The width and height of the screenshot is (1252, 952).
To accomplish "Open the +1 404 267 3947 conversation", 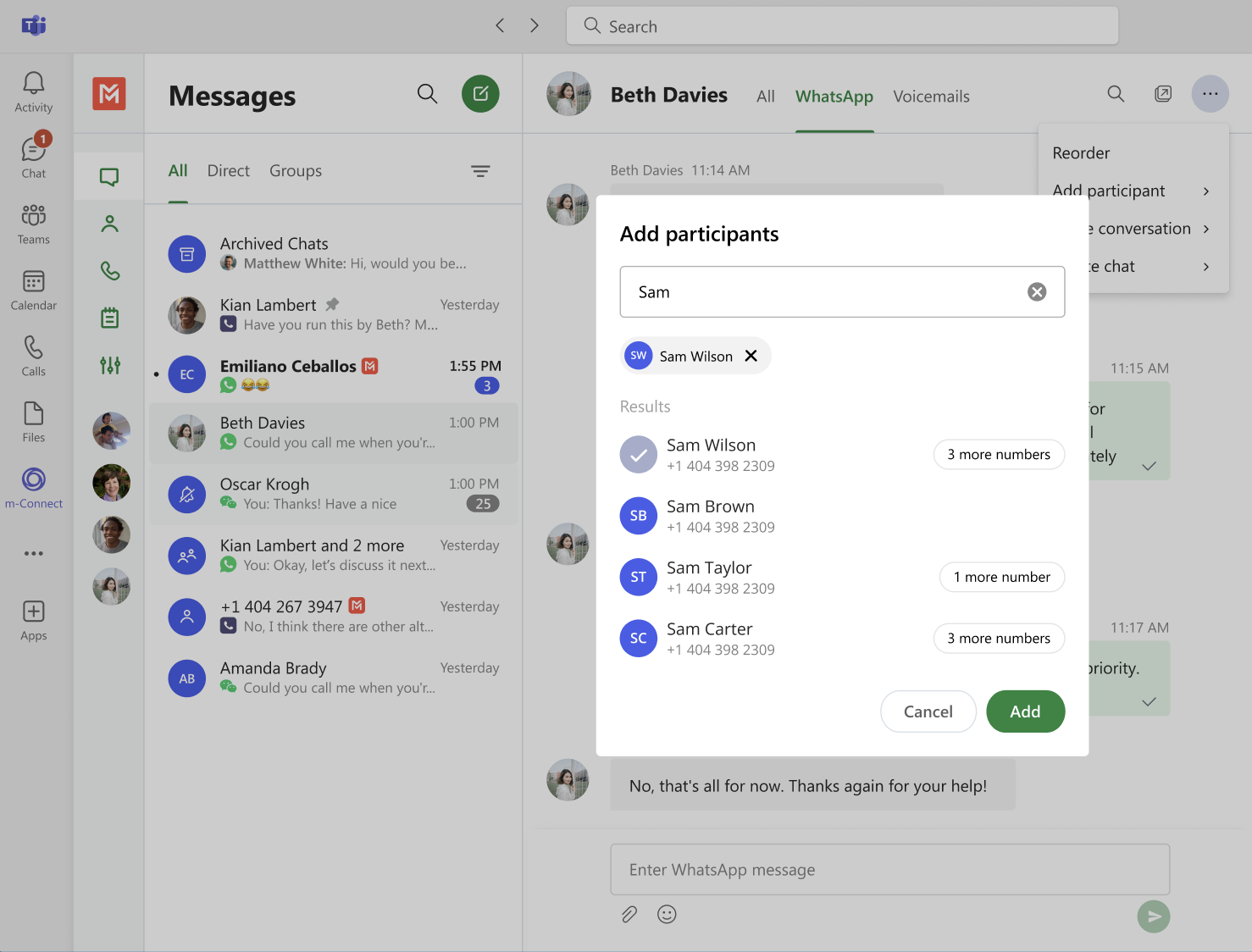I will coord(334,616).
